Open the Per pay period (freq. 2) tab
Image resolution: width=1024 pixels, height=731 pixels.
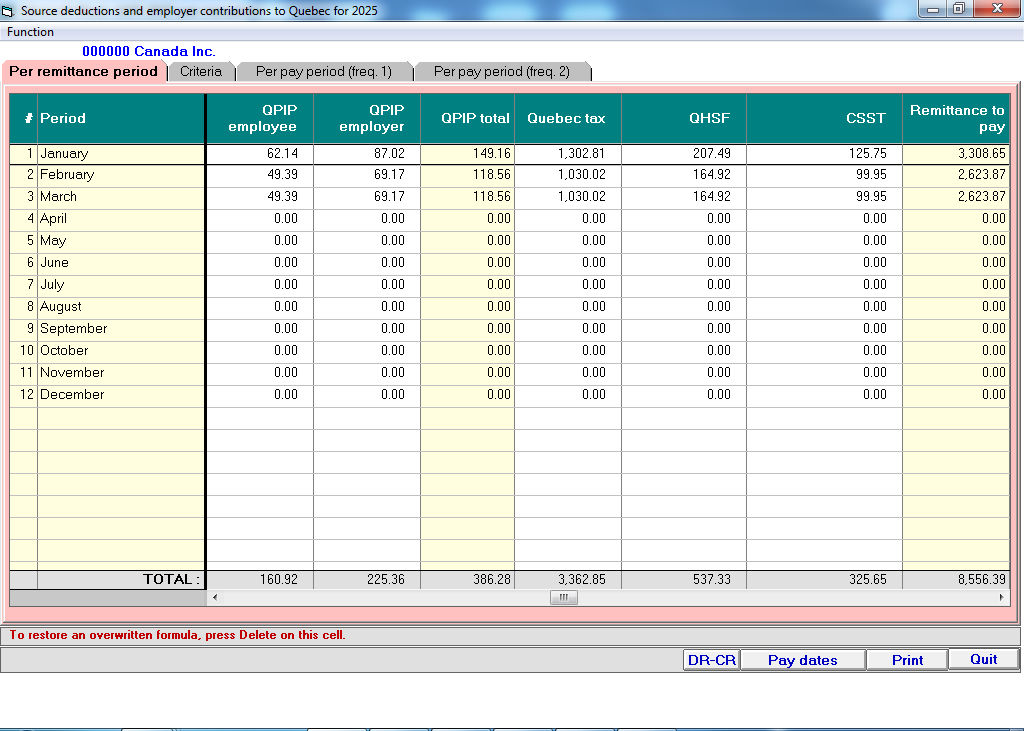pyautogui.click(x=501, y=72)
